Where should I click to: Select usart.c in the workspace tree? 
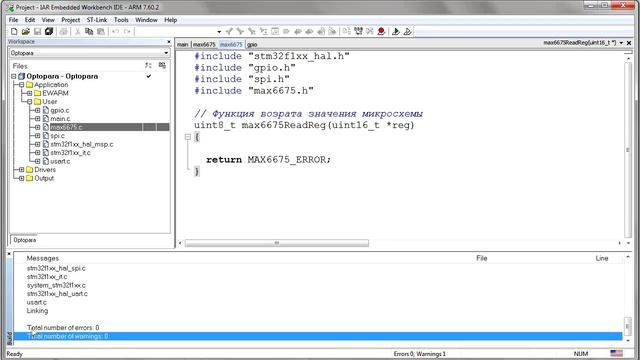(60, 161)
